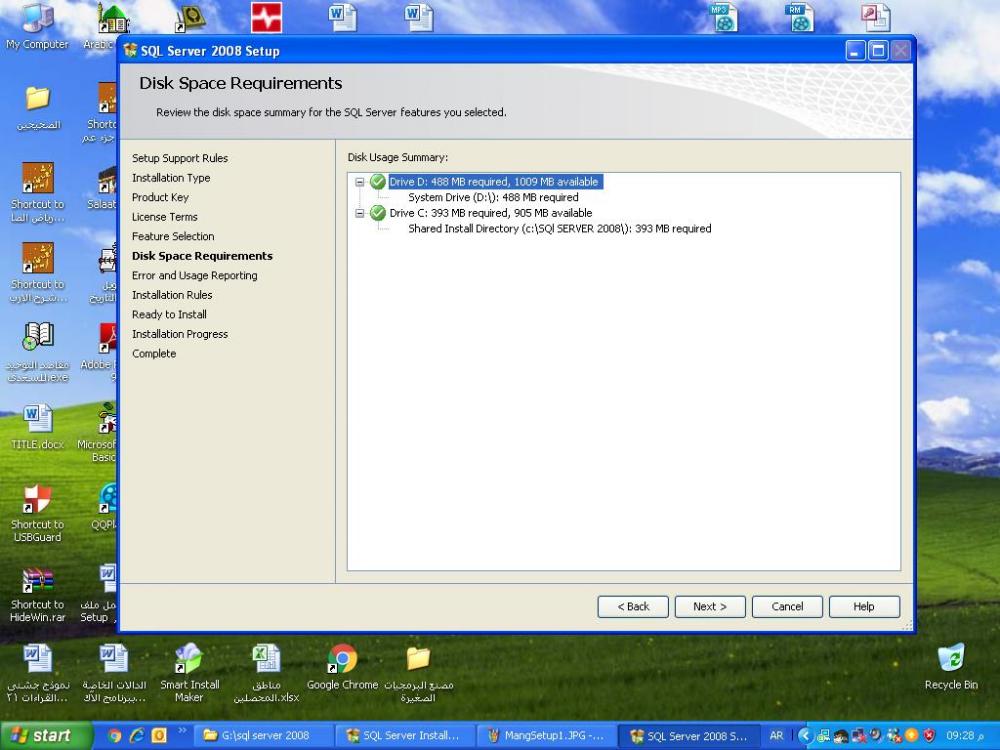Open My Computer desktop icon

(x=37, y=26)
